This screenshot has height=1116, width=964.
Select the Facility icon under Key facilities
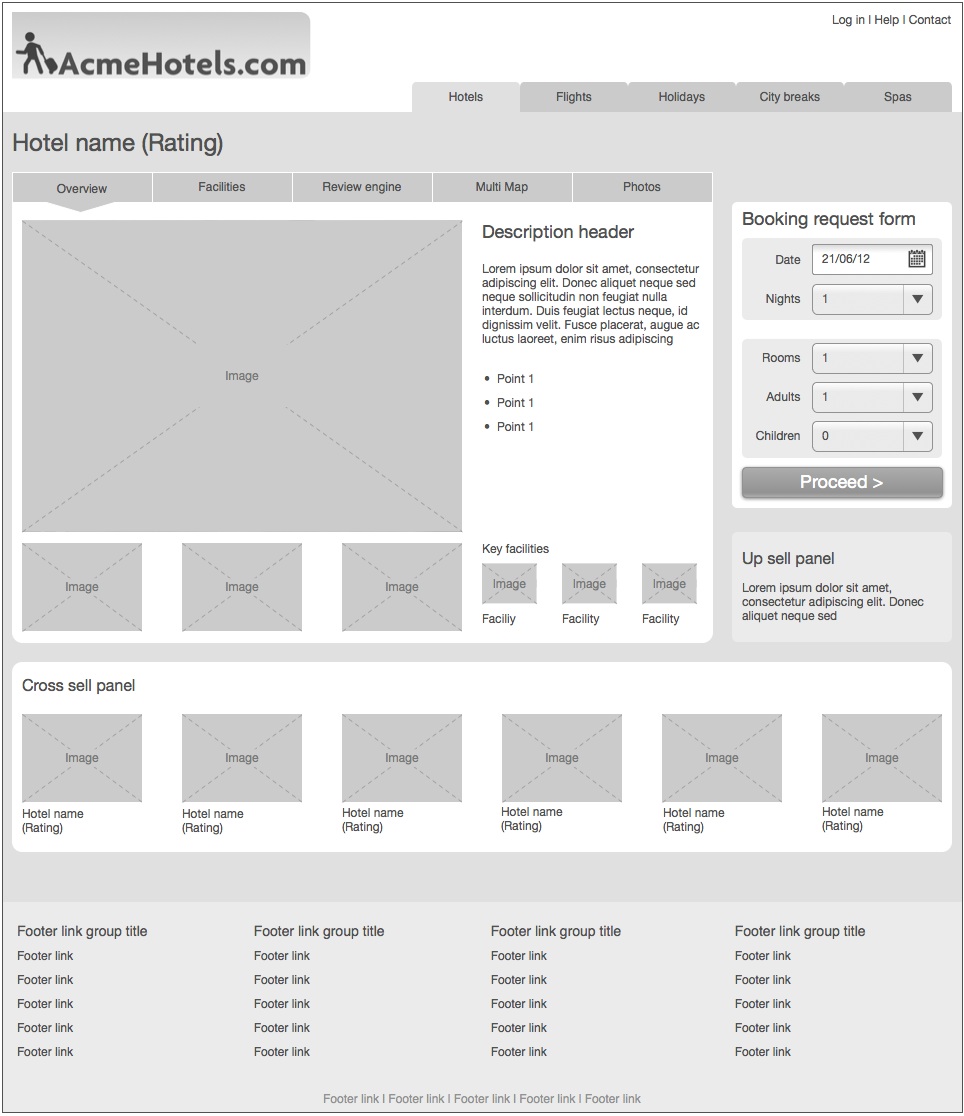[x=589, y=584]
